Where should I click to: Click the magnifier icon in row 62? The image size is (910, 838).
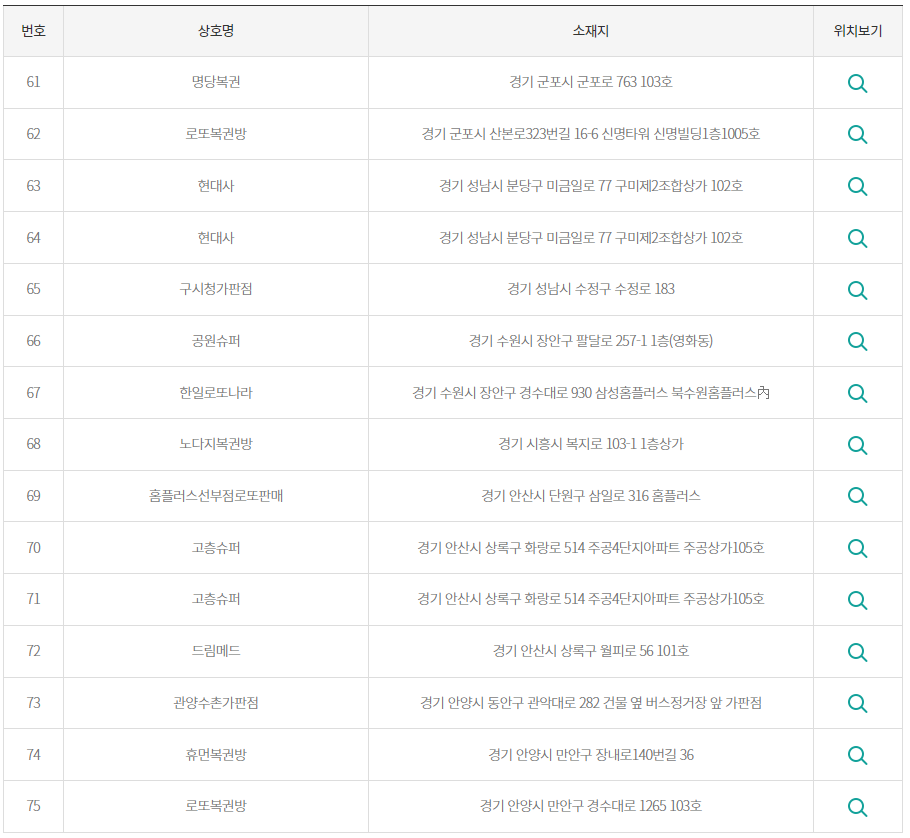pyautogui.click(x=857, y=135)
